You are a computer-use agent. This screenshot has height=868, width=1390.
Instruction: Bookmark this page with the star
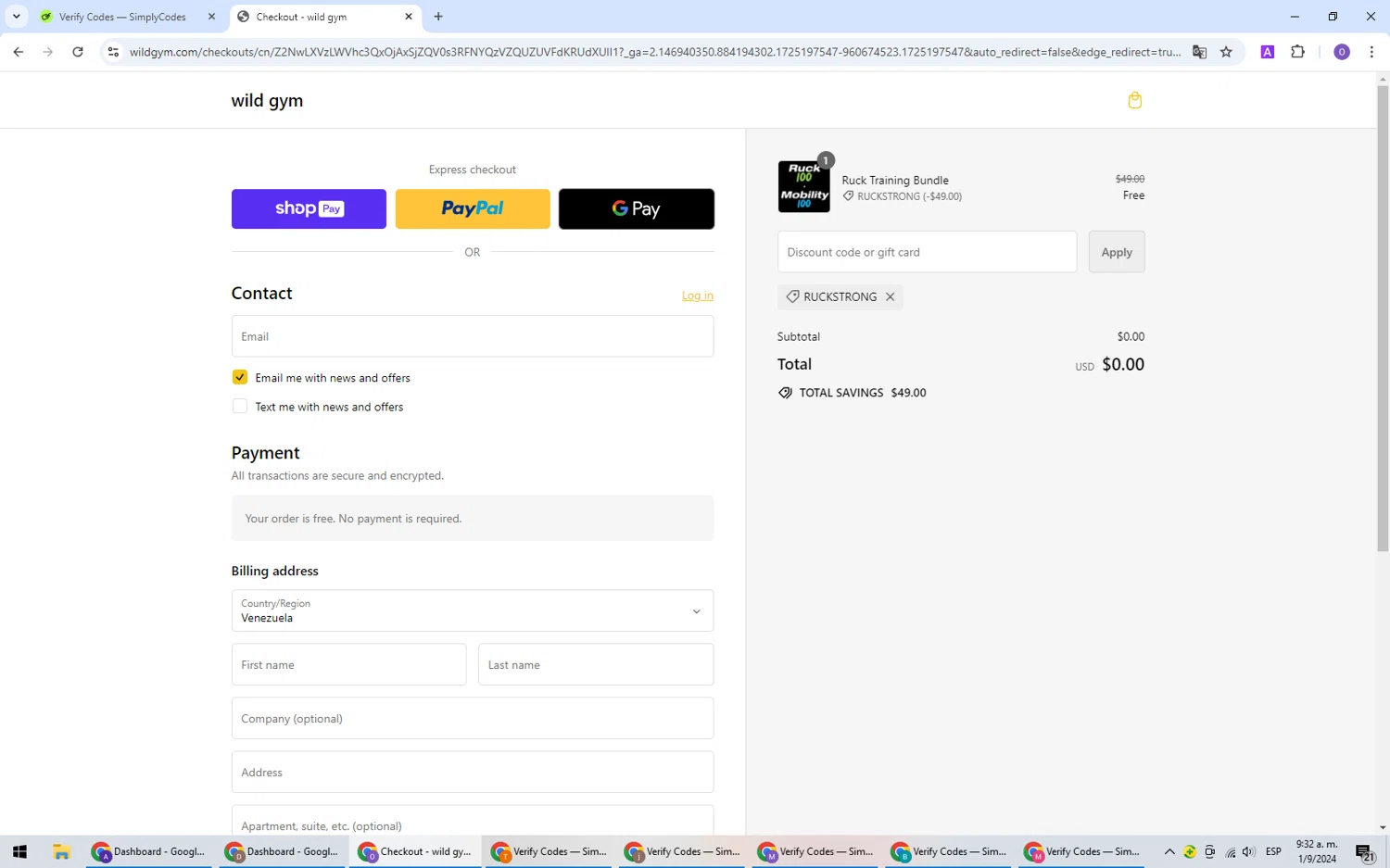(1226, 52)
